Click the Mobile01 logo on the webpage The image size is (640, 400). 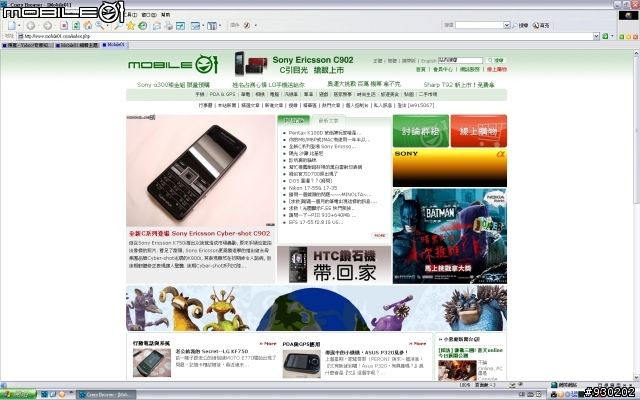(x=173, y=64)
